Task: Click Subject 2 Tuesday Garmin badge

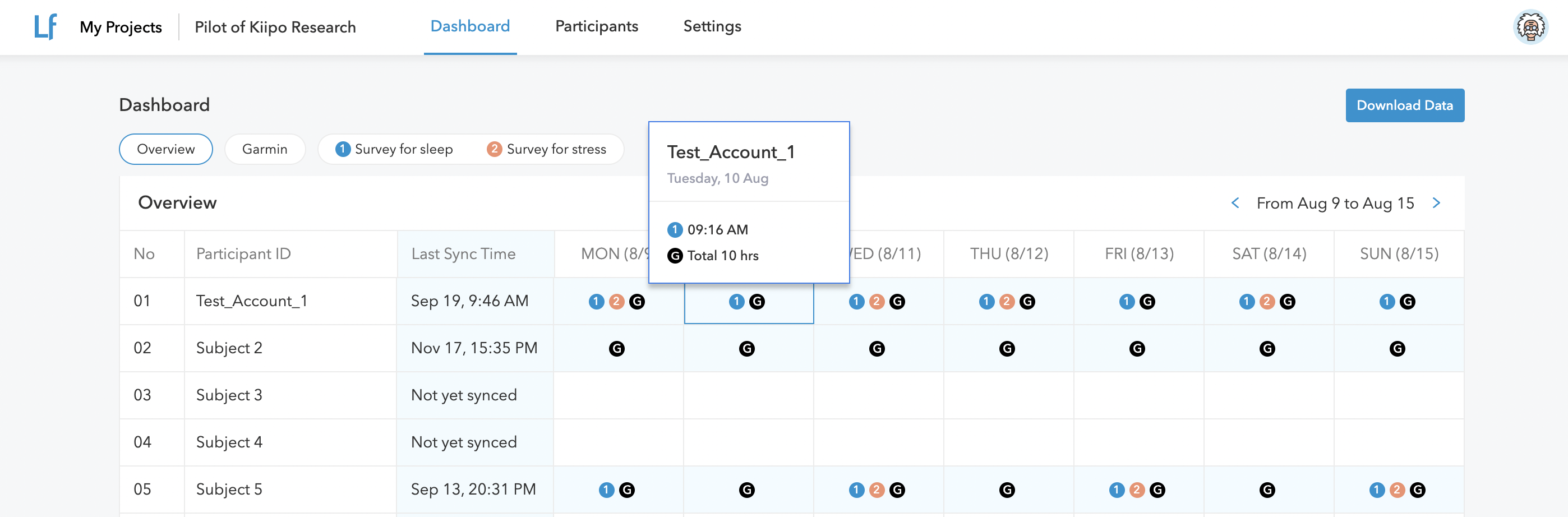Action: pyautogui.click(x=747, y=348)
